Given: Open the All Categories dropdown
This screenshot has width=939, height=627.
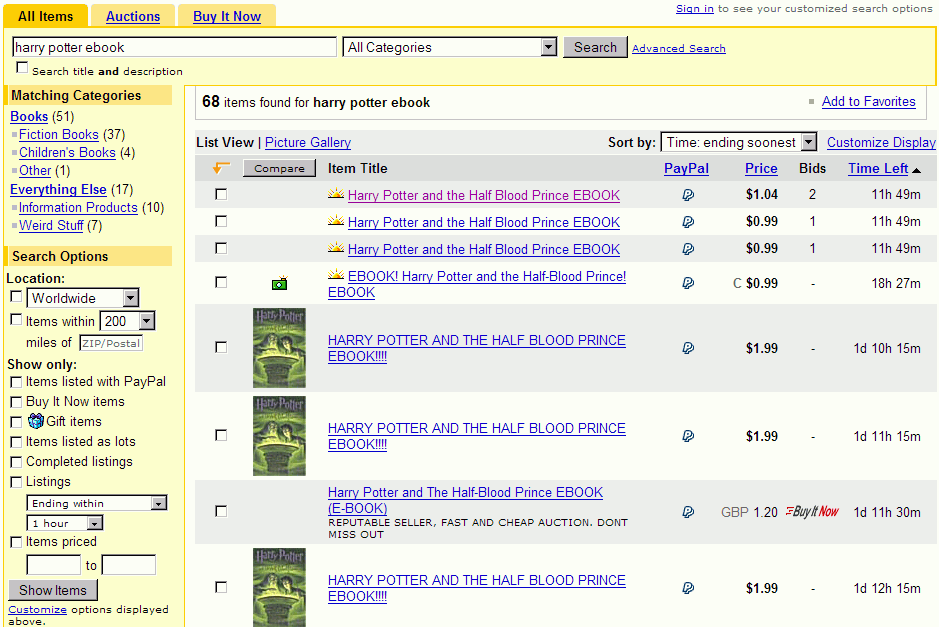Looking at the screenshot, I should pos(450,47).
